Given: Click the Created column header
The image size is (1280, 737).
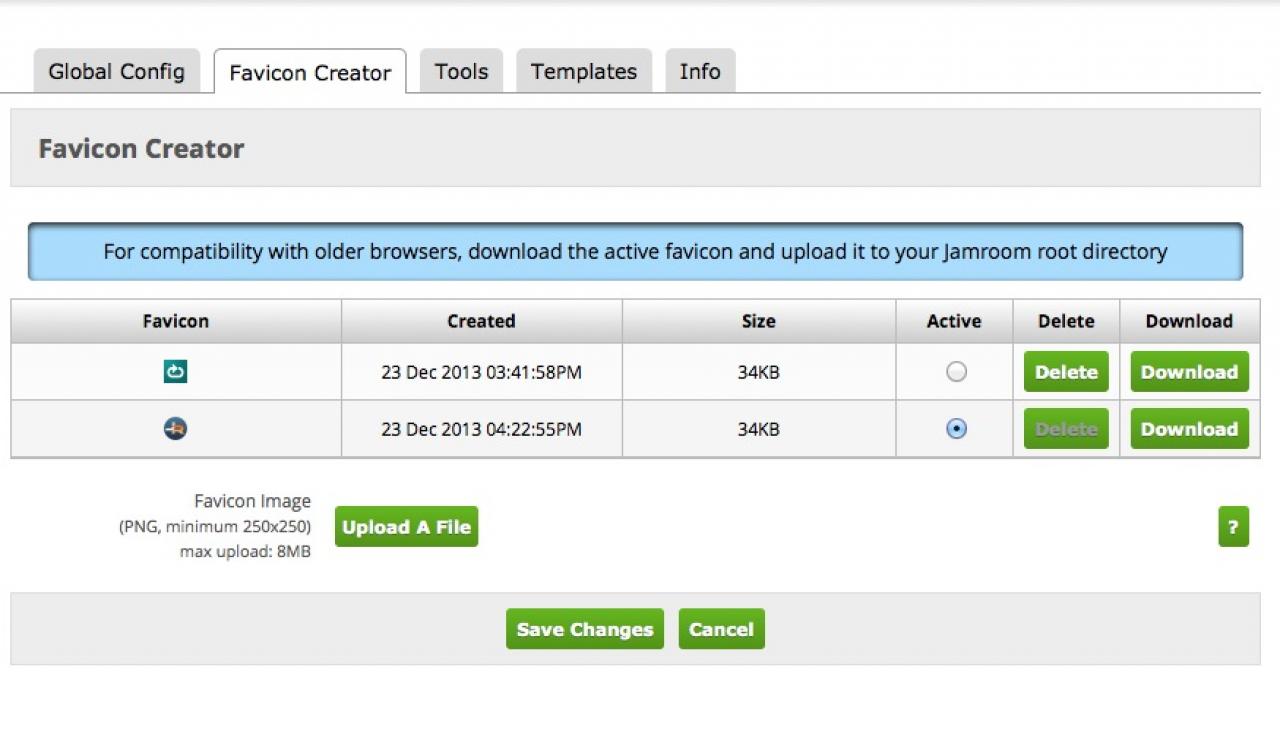Looking at the screenshot, I should click(481, 321).
